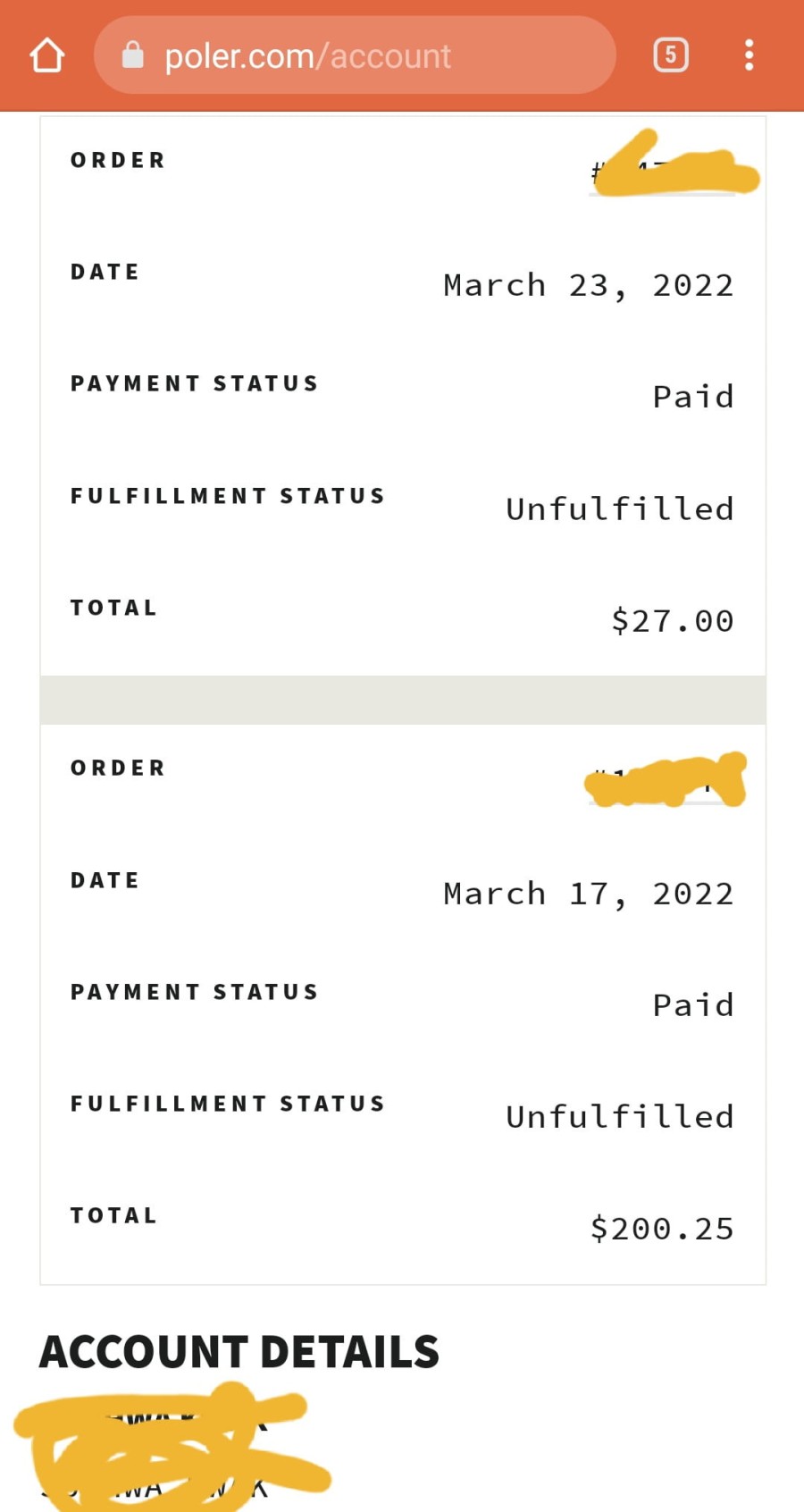Image resolution: width=804 pixels, height=1512 pixels.
Task: Tap the second order's Unfulfilled status
Action: pos(620,1116)
